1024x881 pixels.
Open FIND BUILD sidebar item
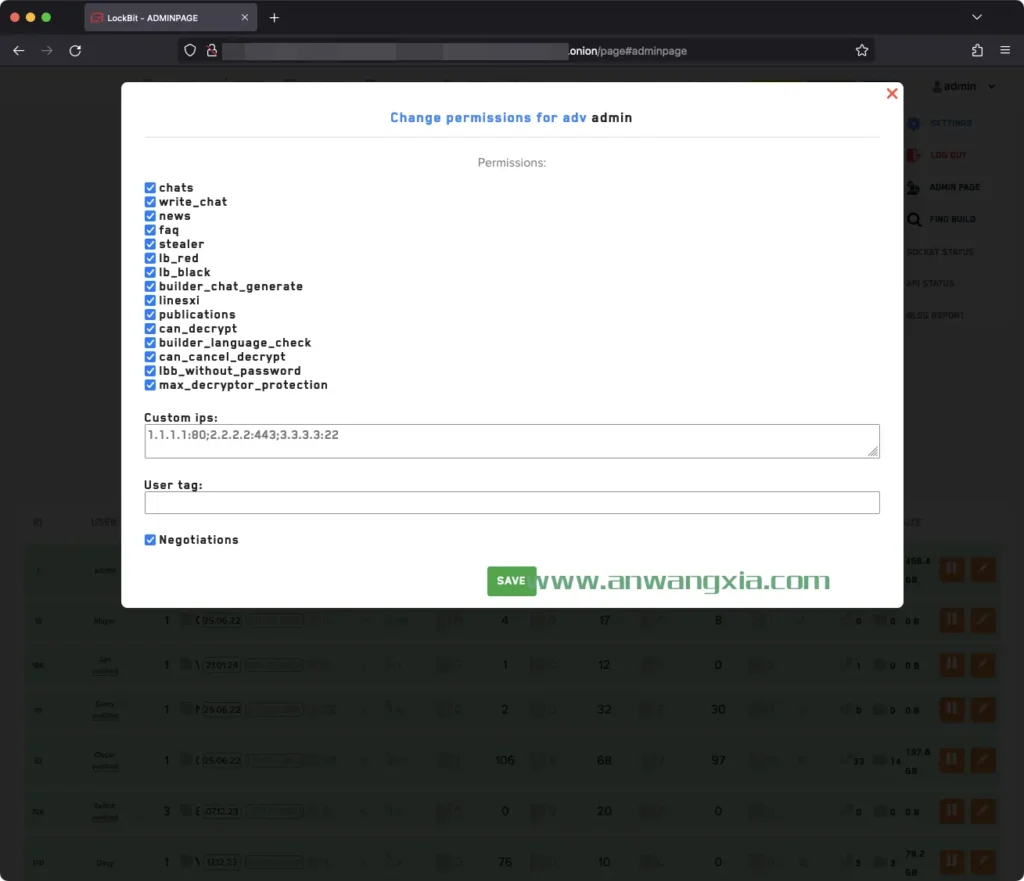(x=952, y=219)
